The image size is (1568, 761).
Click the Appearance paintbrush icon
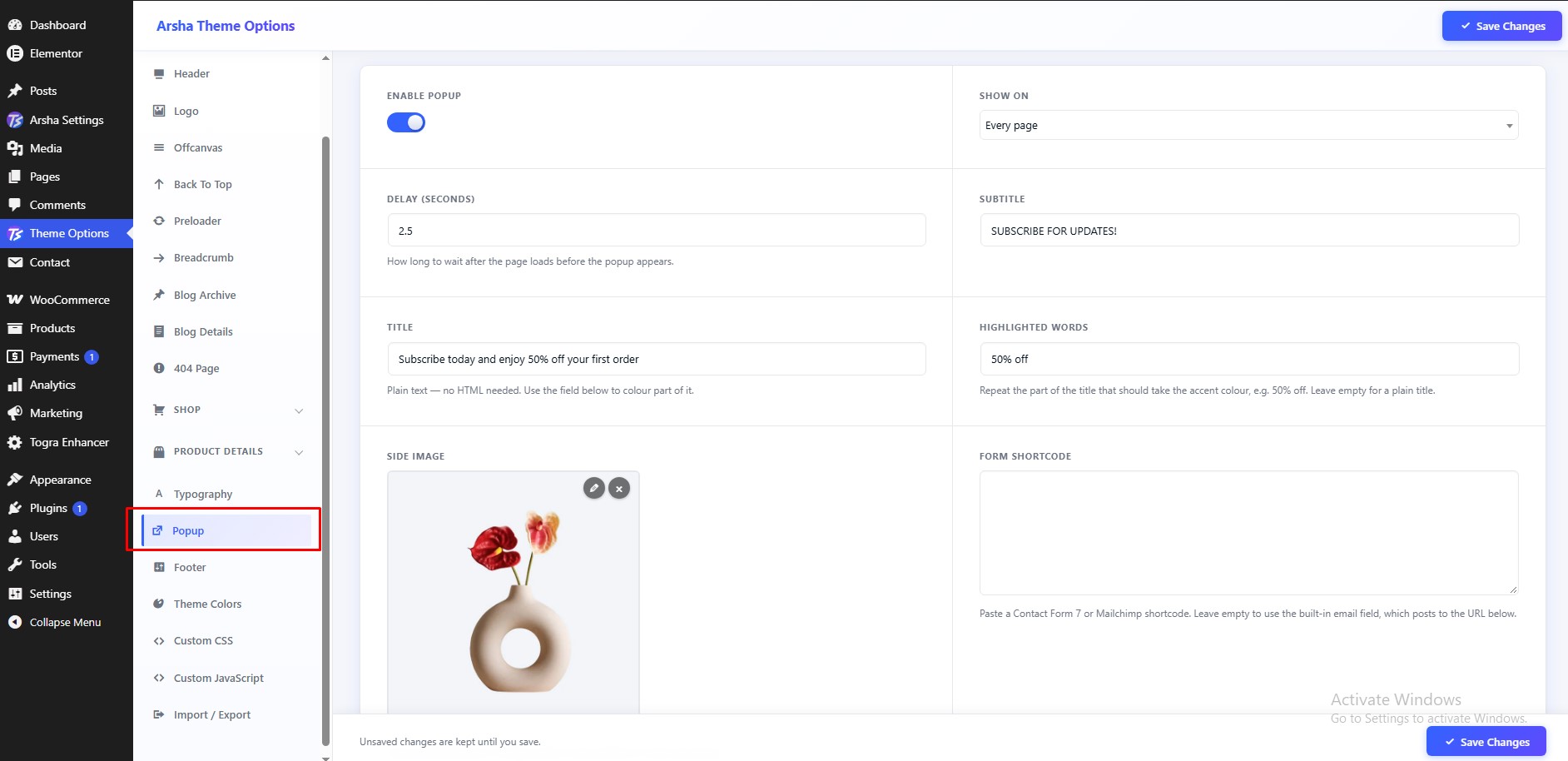pos(15,480)
